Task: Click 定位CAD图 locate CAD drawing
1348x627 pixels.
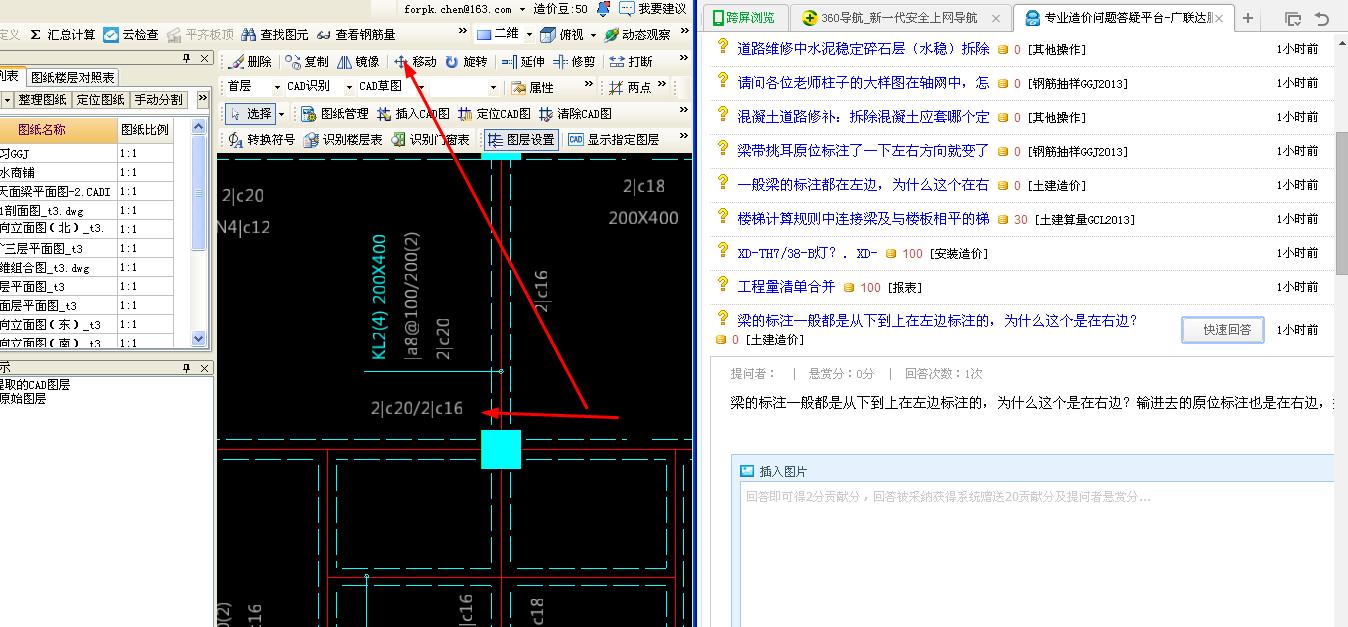Action: pyautogui.click(x=494, y=113)
